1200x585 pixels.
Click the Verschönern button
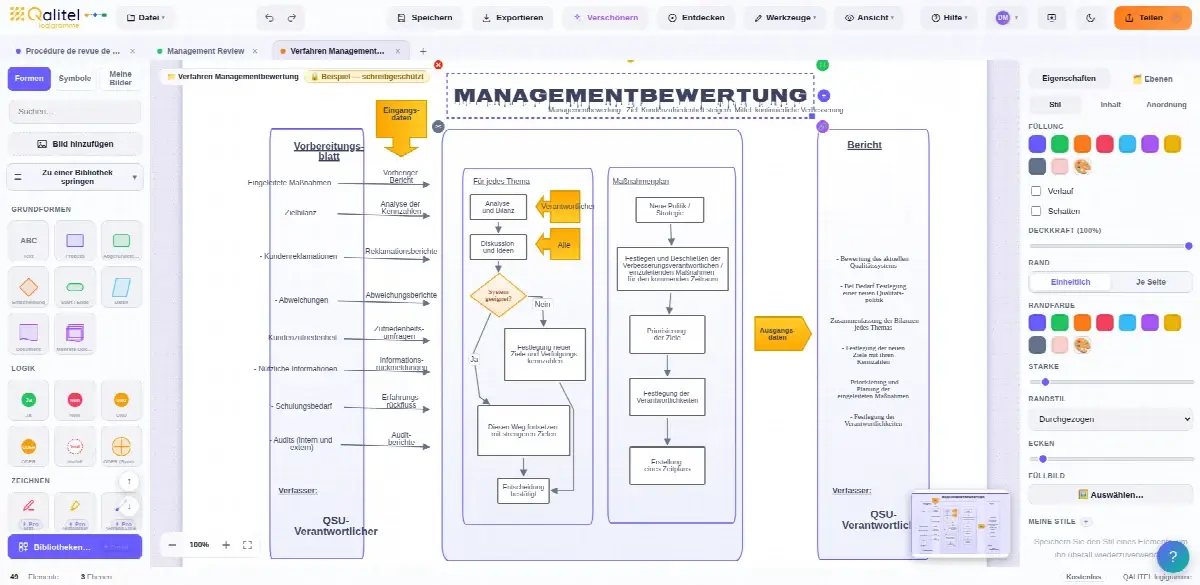(605, 18)
